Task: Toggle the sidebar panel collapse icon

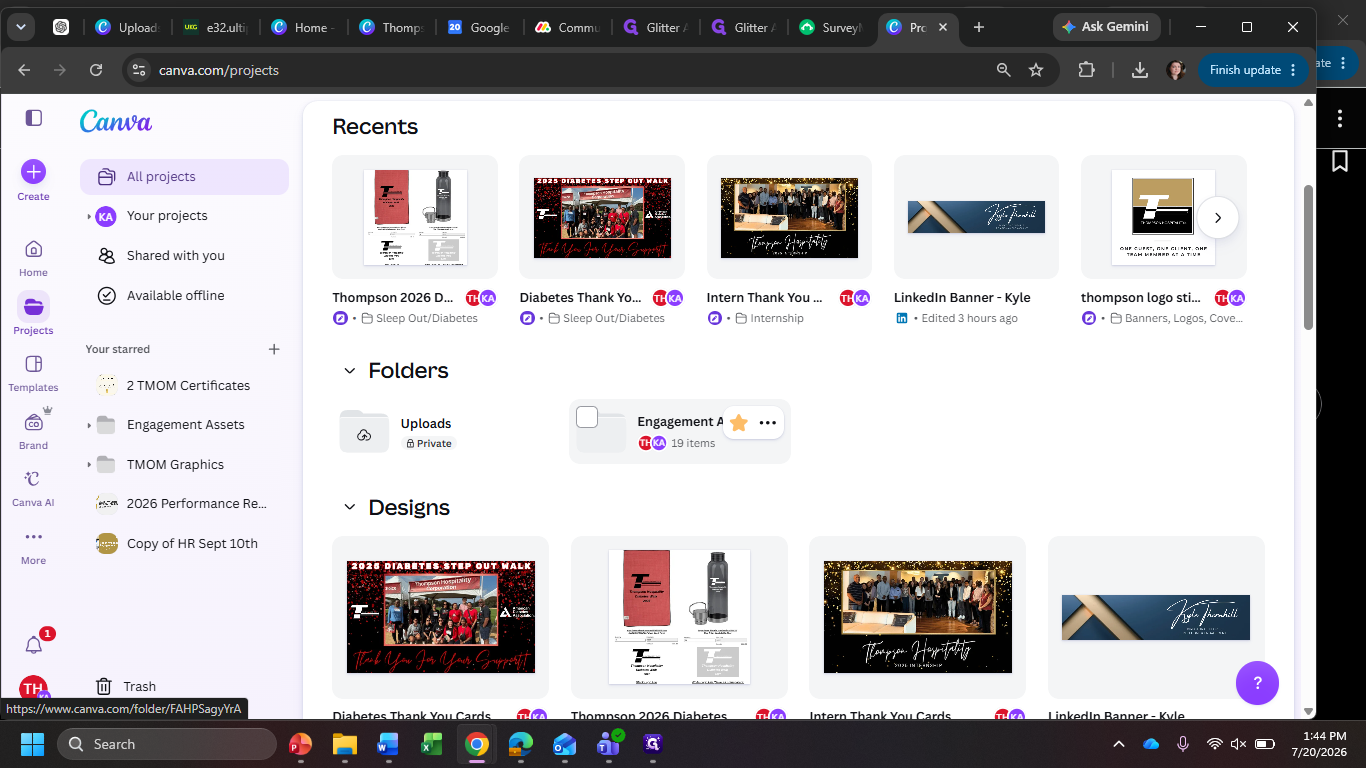Action: [34, 118]
